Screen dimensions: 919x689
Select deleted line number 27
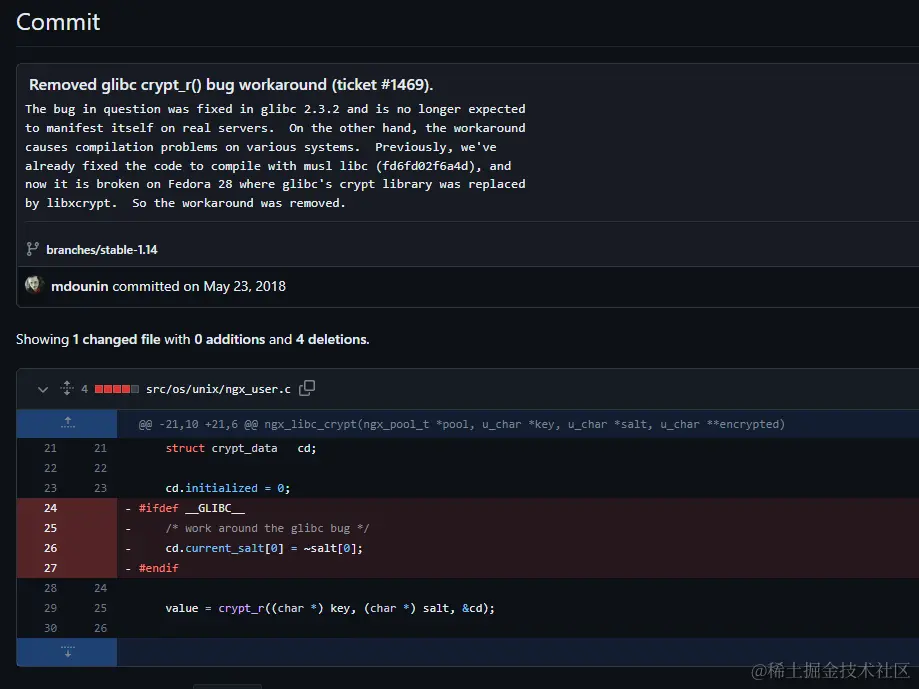[x=50, y=568]
